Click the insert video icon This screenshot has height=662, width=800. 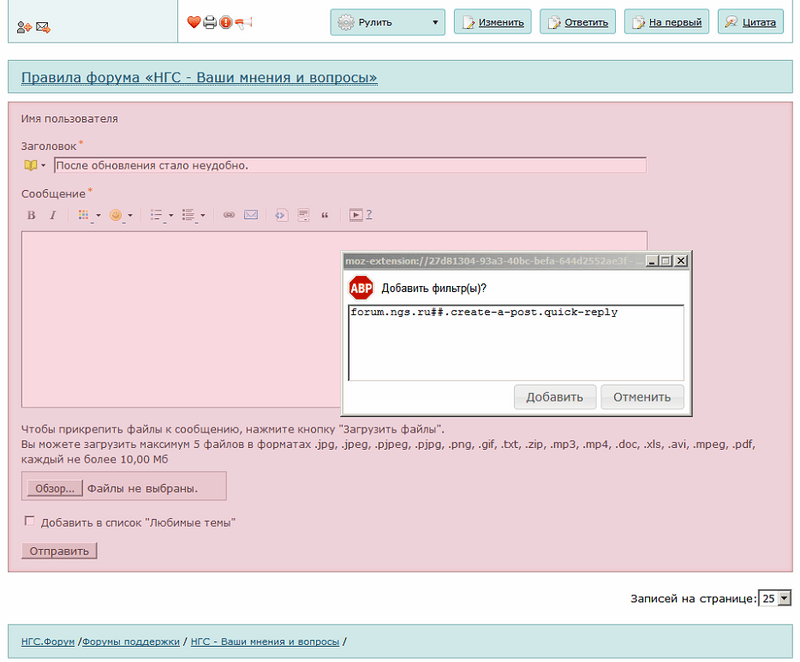click(356, 215)
